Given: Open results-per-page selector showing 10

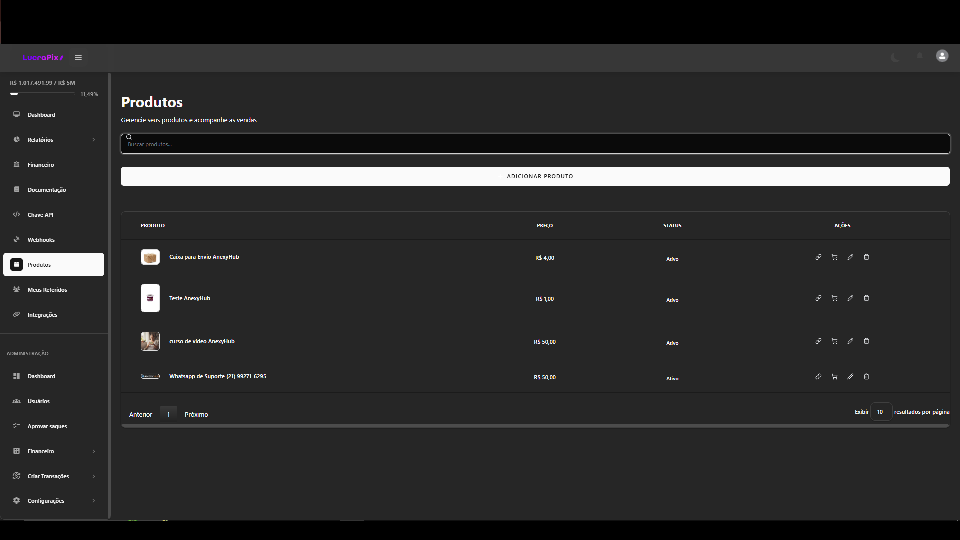Looking at the screenshot, I should click(880, 412).
